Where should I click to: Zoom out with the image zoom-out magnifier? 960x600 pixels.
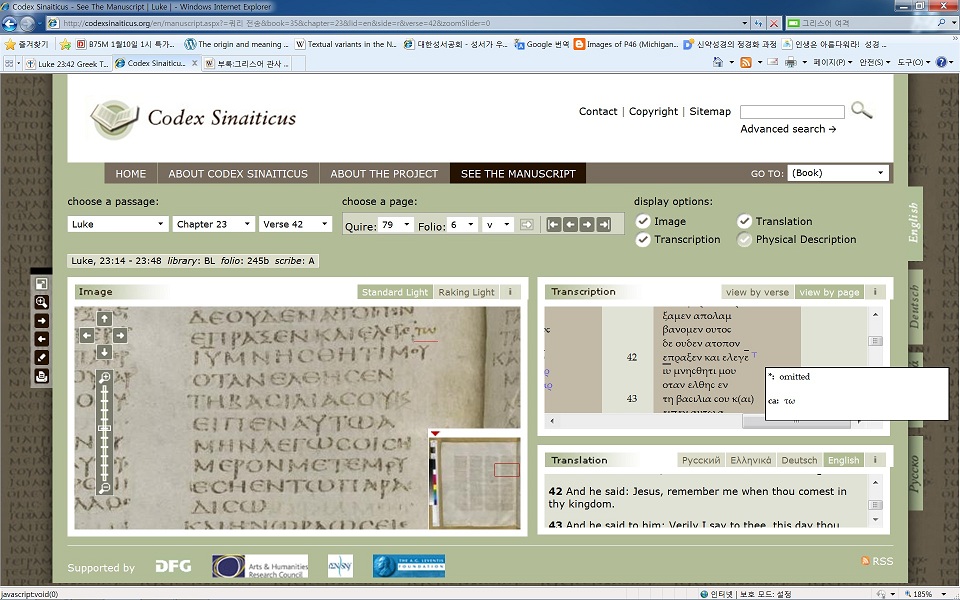[x=105, y=488]
